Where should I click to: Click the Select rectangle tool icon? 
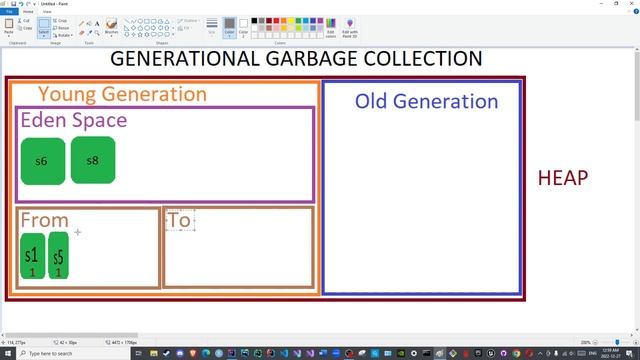pos(44,24)
